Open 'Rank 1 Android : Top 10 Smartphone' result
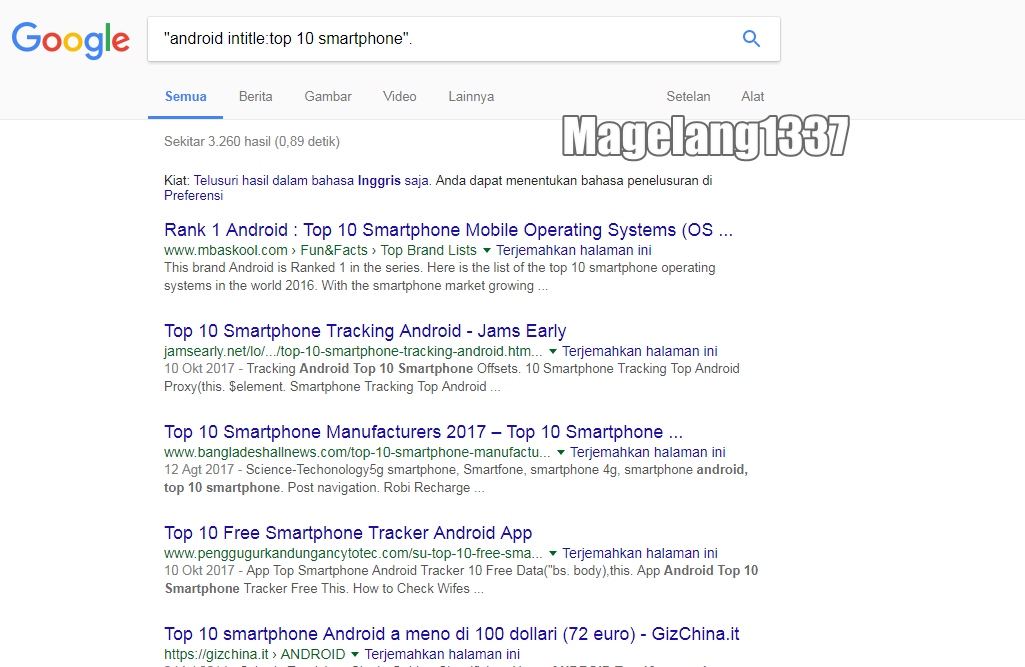1025x667 pixels. 448,230
